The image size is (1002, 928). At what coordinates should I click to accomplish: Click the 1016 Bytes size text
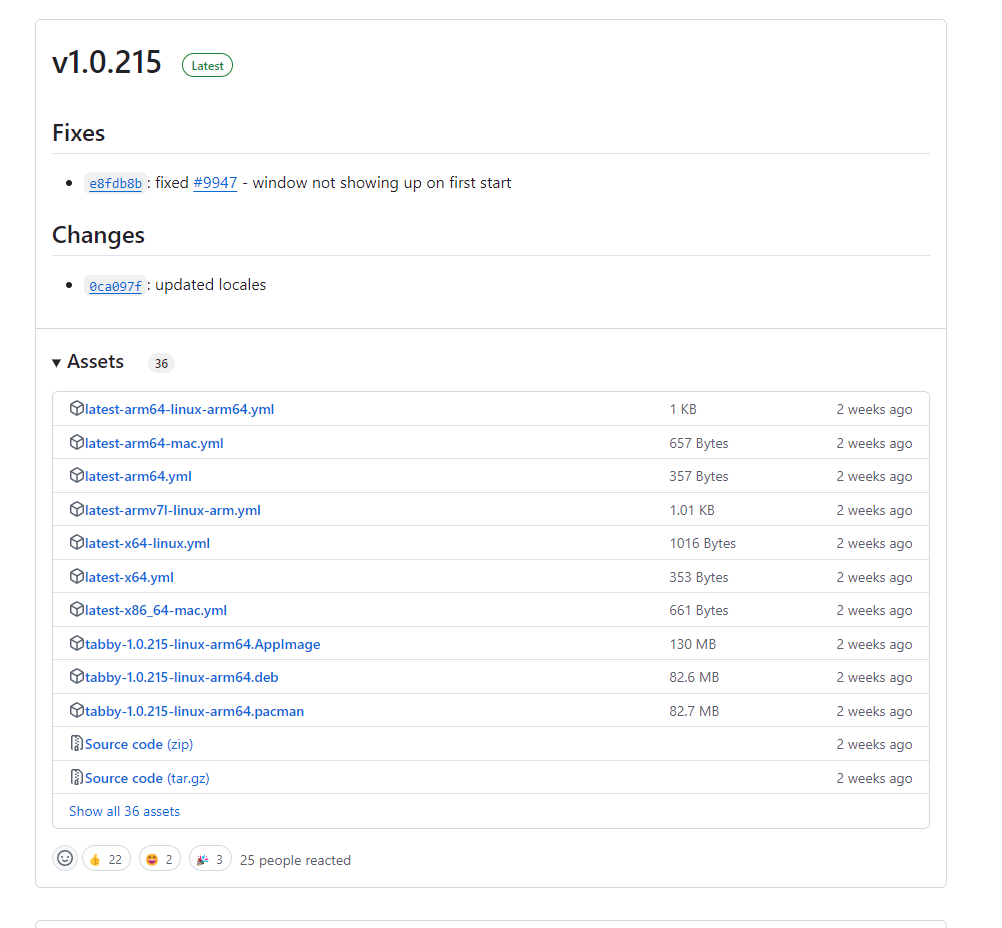point(702,543)
